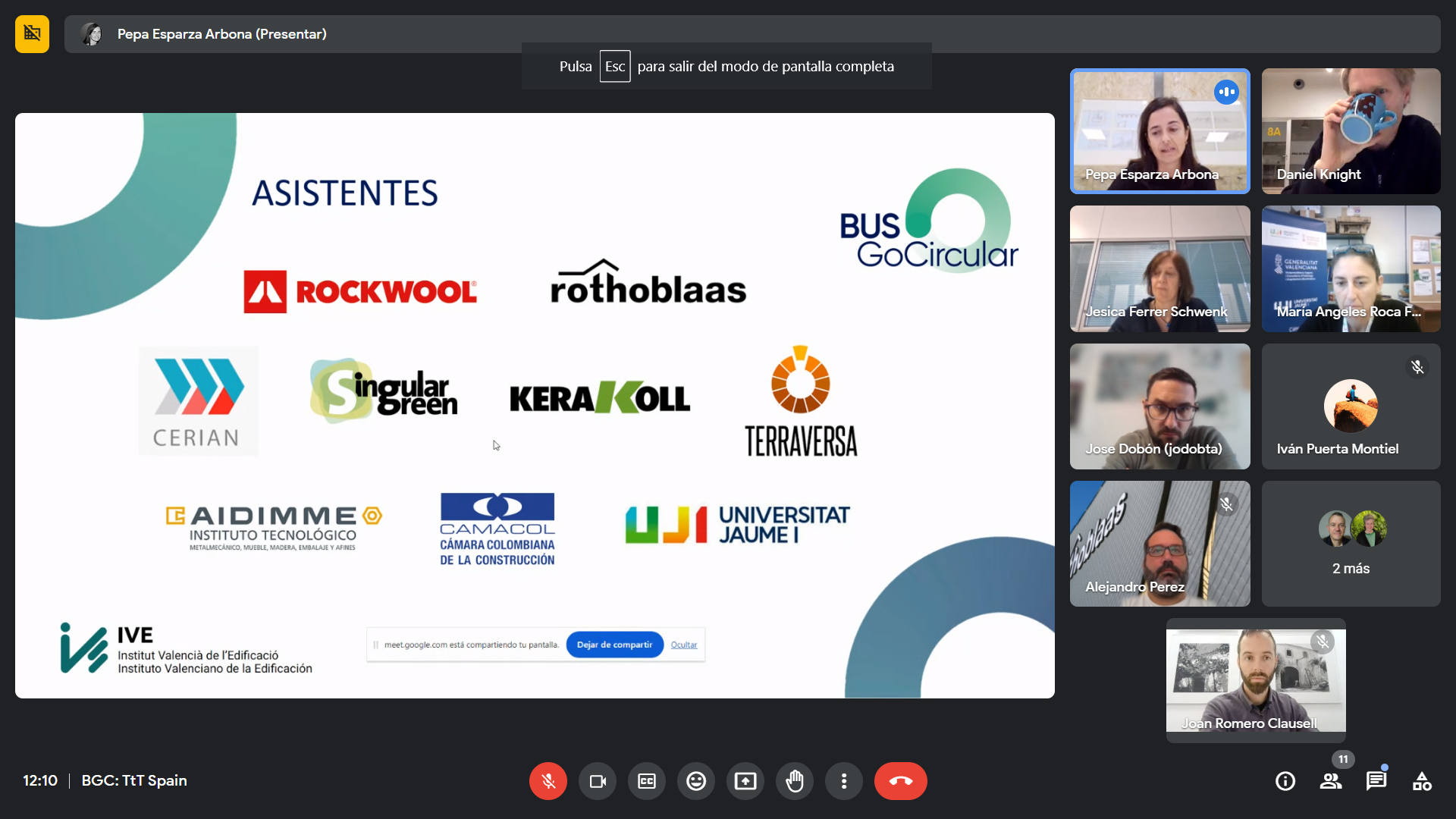The width and height of the screenshot is (1456, 819).
Task: Click the BGC: TtT Spain meeting name
Action: click(134, 780)
